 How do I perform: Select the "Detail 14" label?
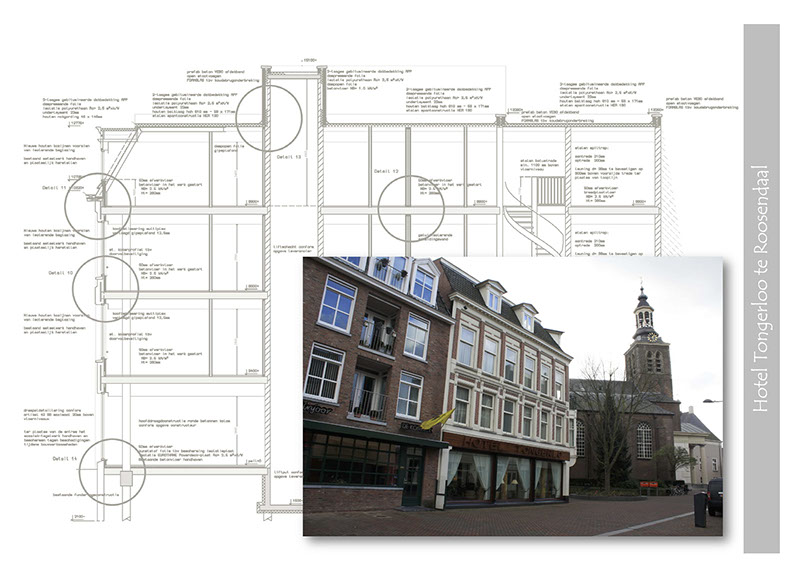tap(64, 458)
